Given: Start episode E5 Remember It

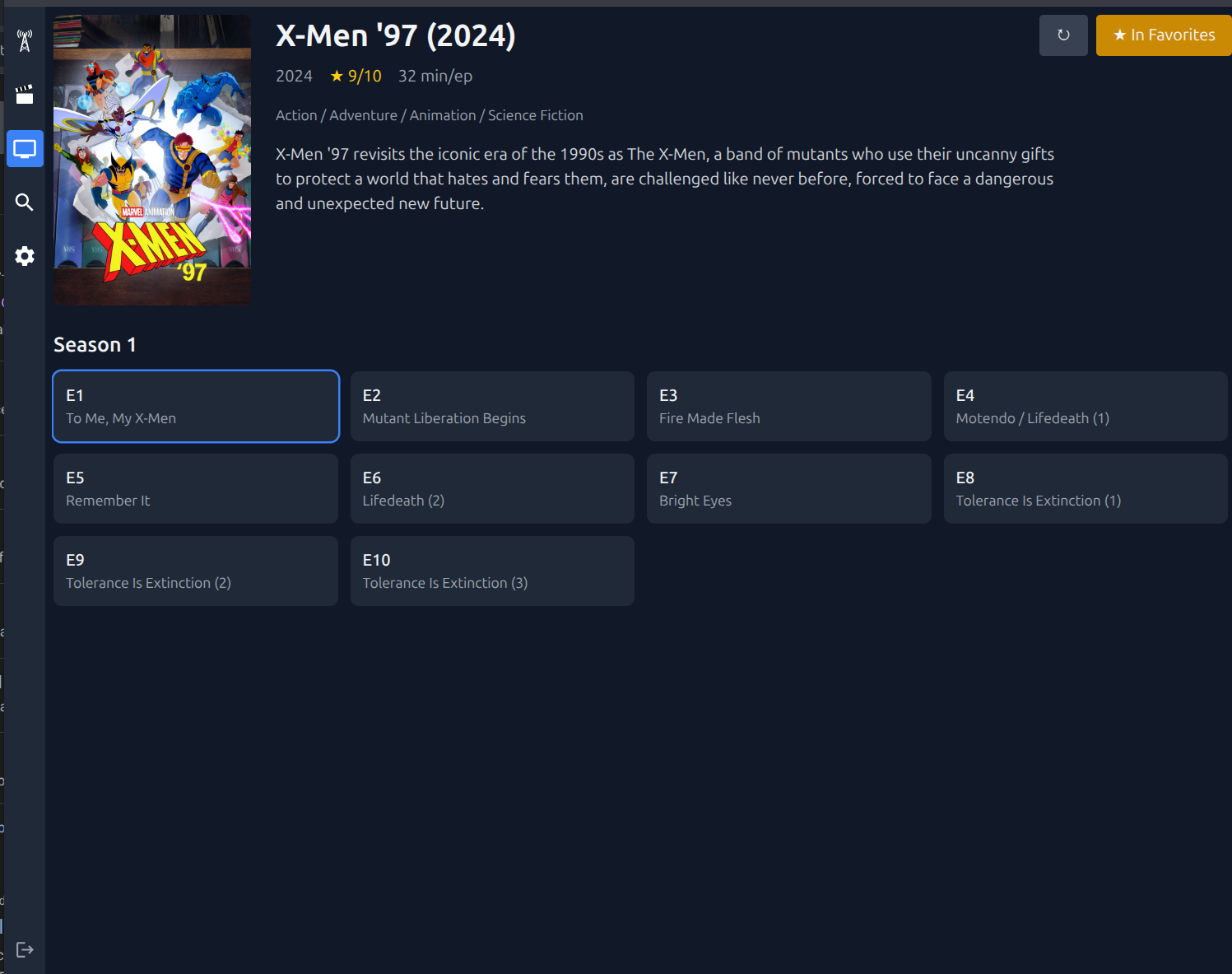Looking at the screenshot, I should tap(196, 488).
